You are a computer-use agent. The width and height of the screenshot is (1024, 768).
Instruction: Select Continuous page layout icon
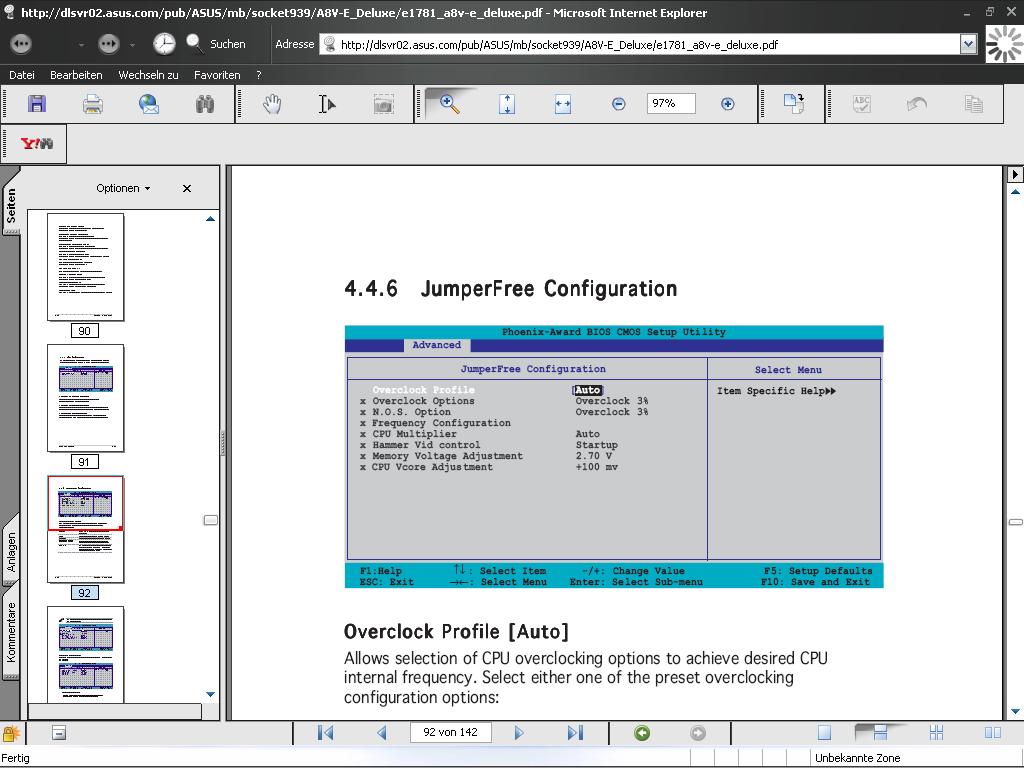pyautogui.click(x=880, y=733)
